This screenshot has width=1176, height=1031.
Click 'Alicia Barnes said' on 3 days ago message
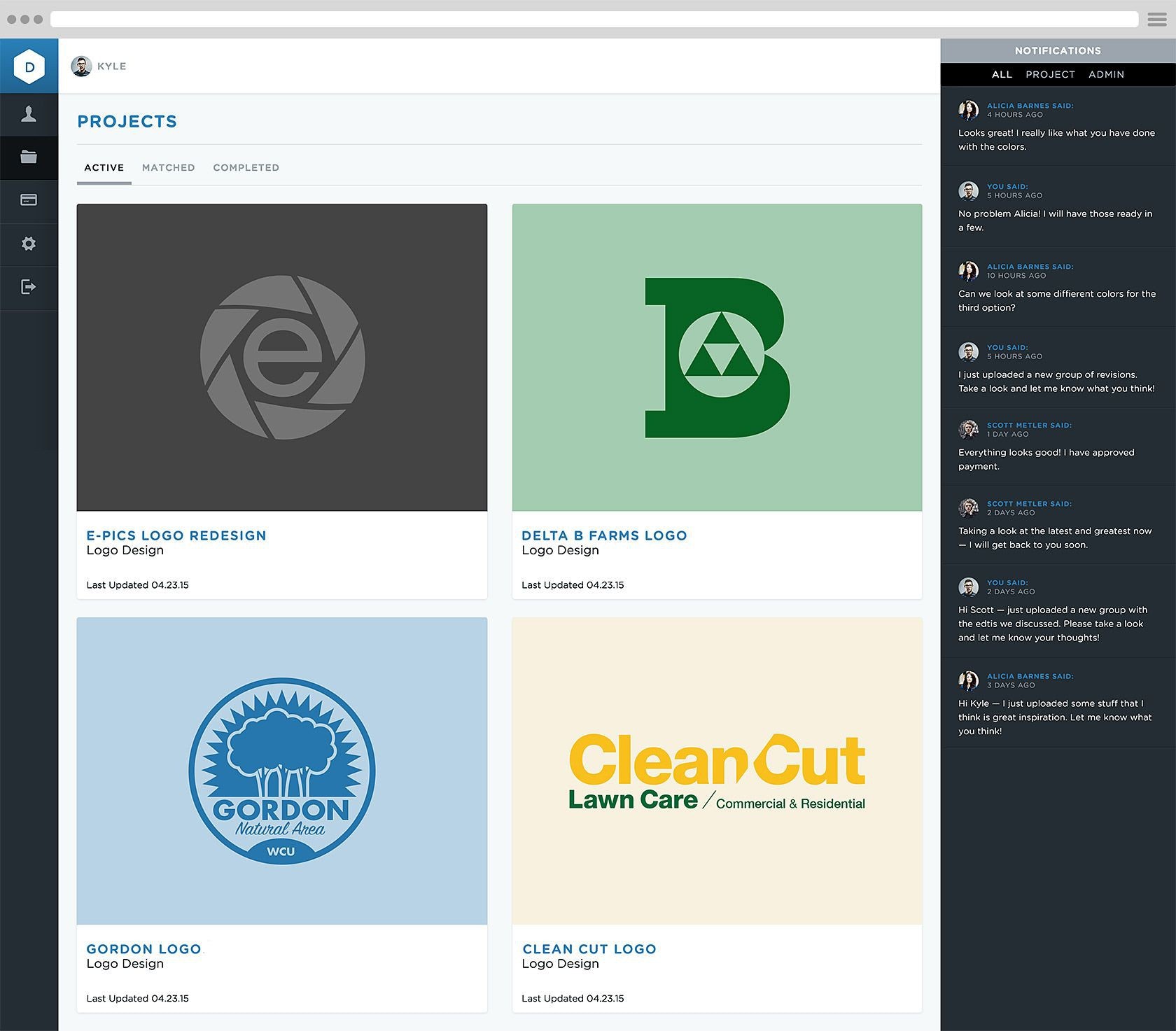tap(1030, 676)
